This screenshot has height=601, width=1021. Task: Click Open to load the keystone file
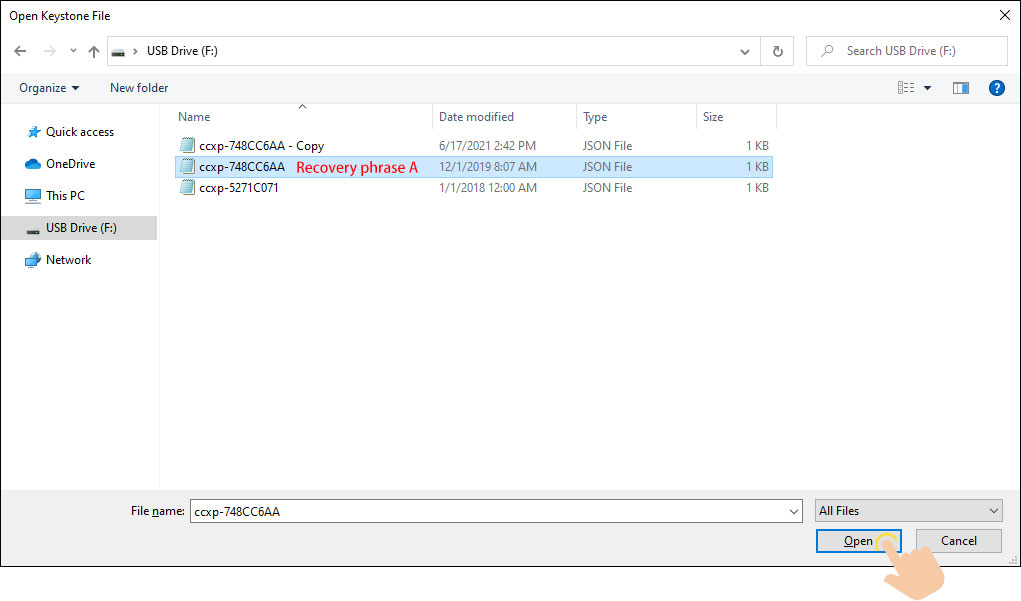(858, 540)
